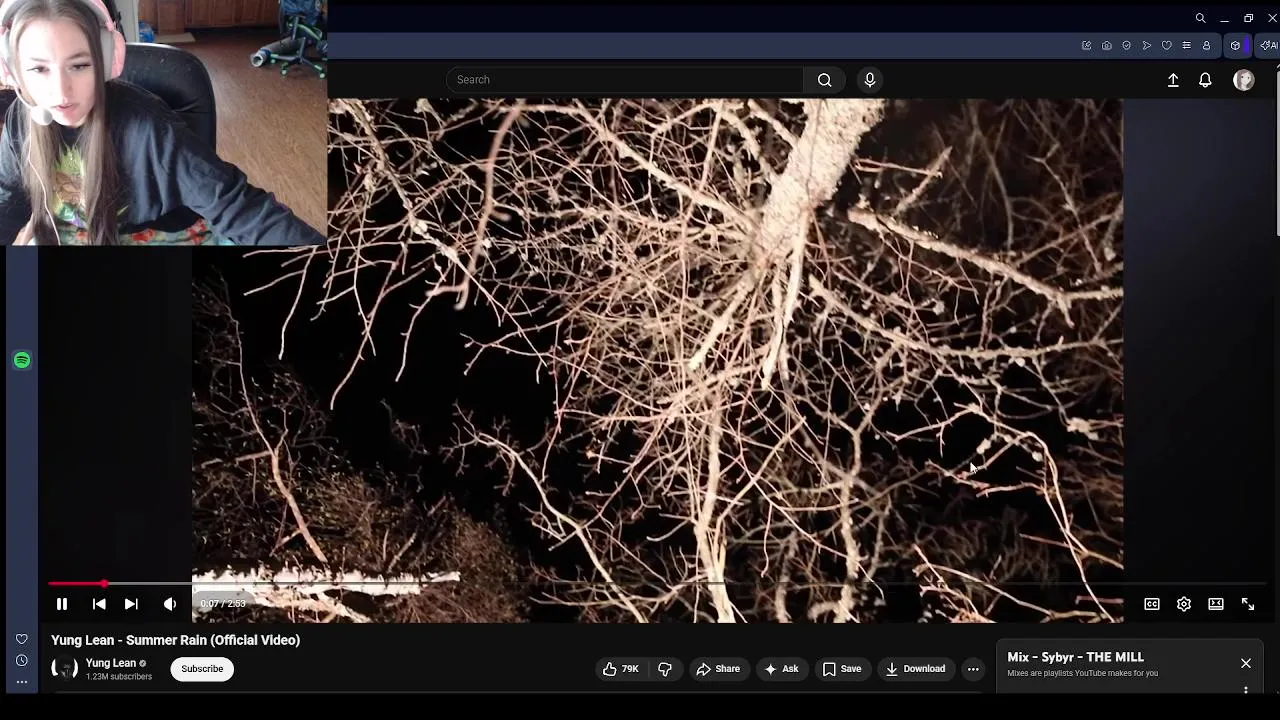Open the browser profile account icon
The height and width of the screenshot is (720, 1280).
[x=1206, y=46]
